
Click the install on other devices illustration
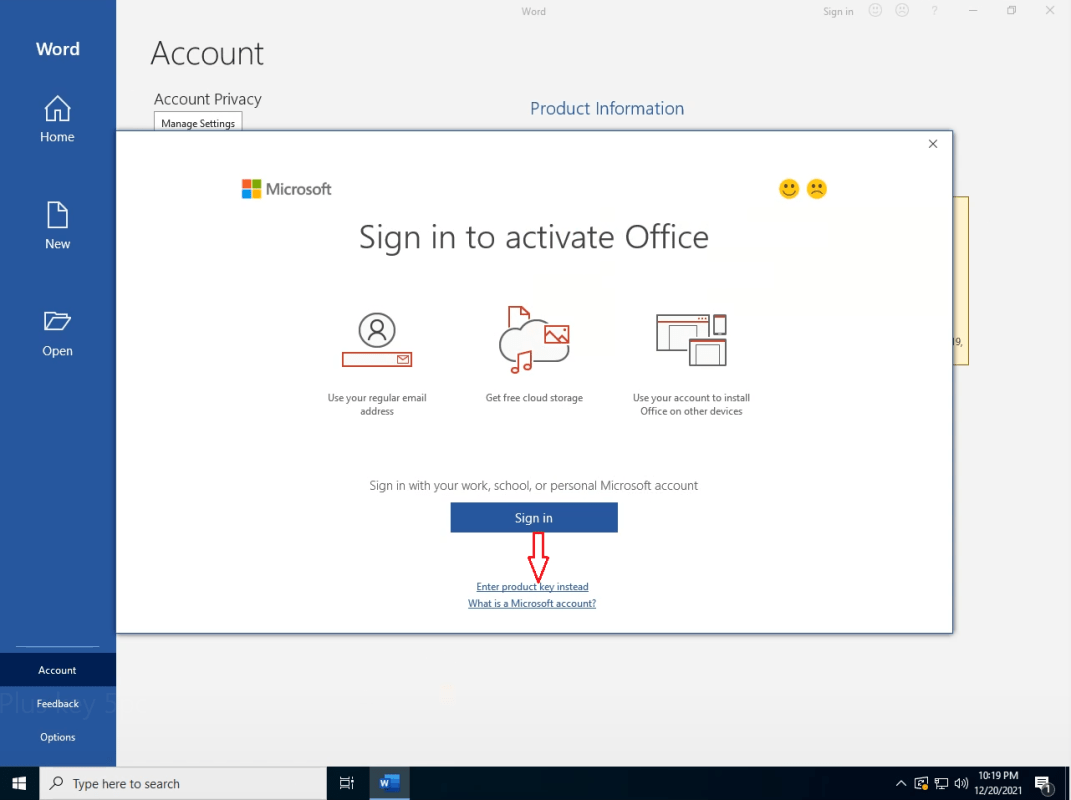pyautogui.click(x=691, y=340)
